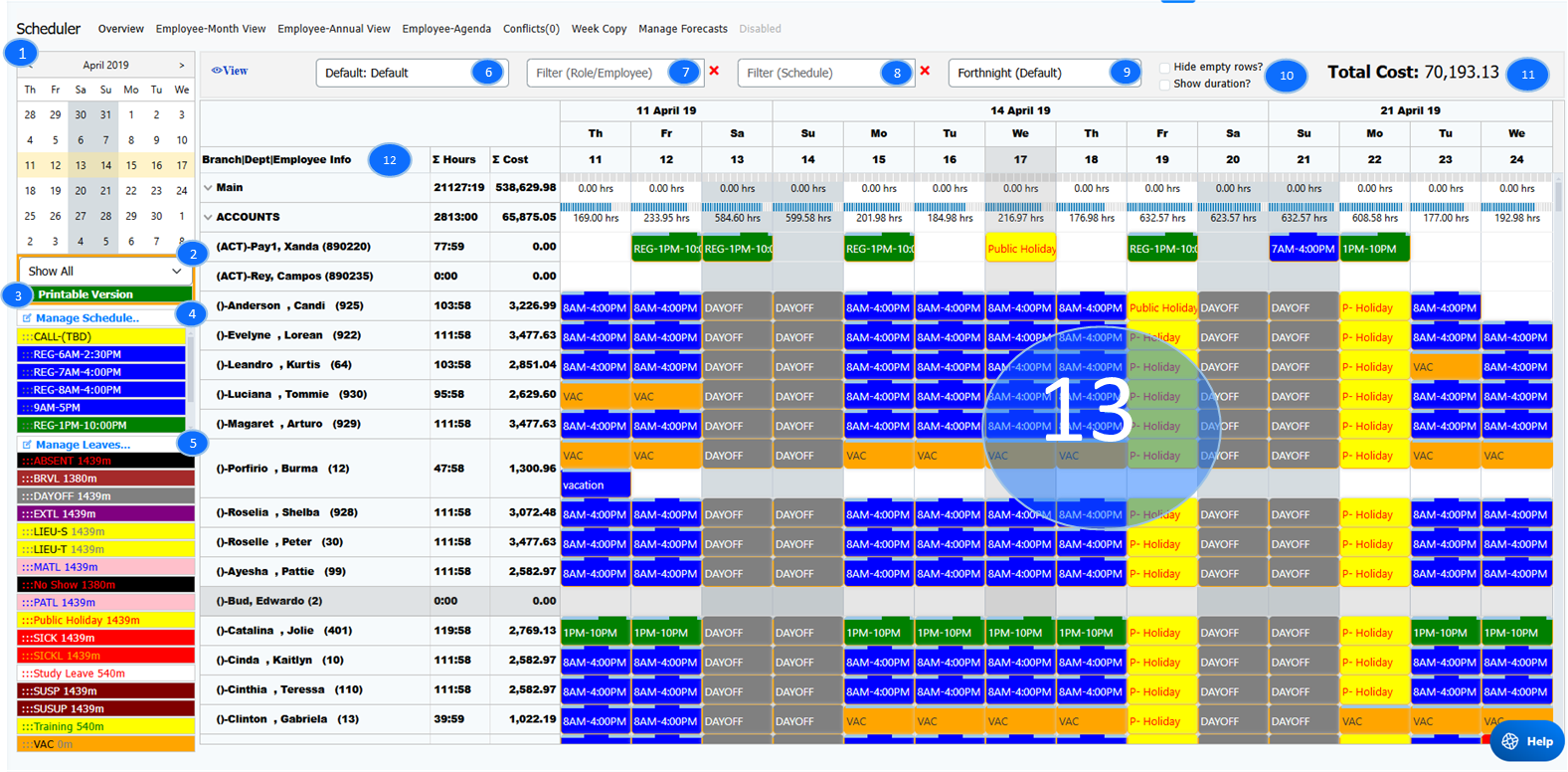
Task: Click the Manage Schedule edit icon
Action: (x=27, y=318)
